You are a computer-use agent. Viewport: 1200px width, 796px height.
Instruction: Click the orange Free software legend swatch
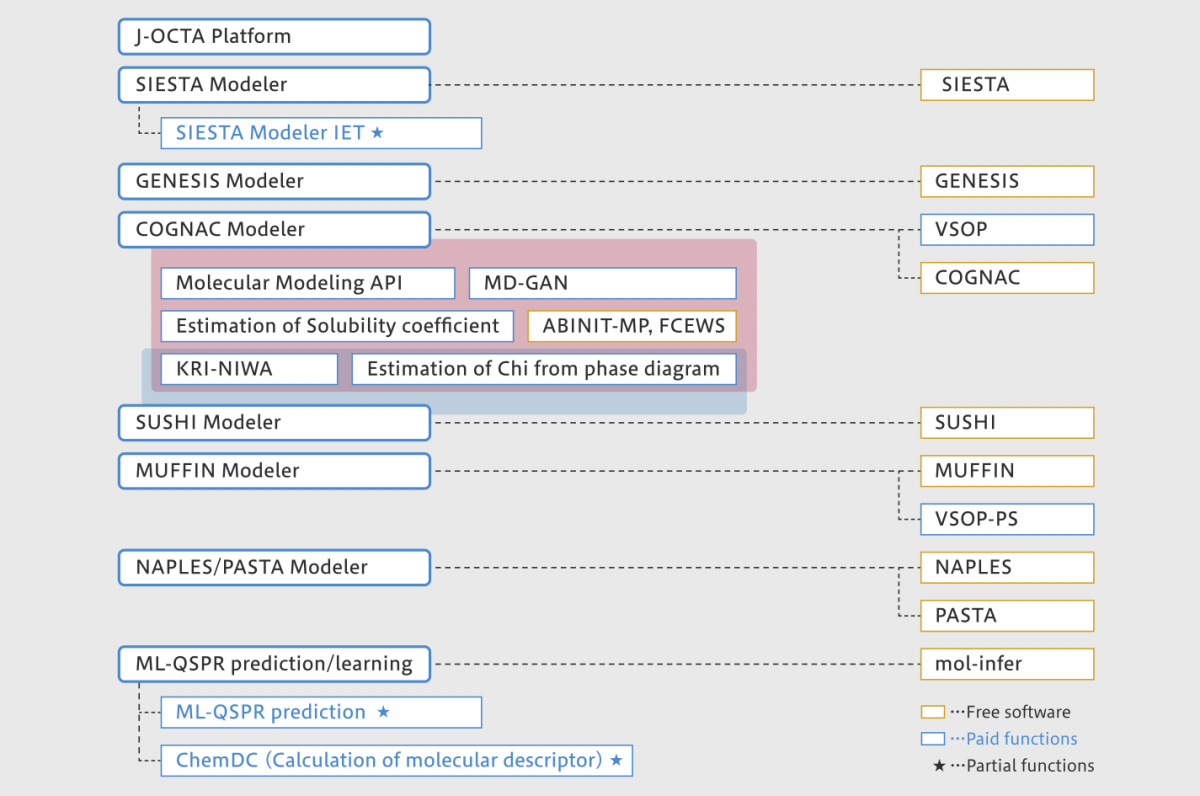[x=932, y=713]
